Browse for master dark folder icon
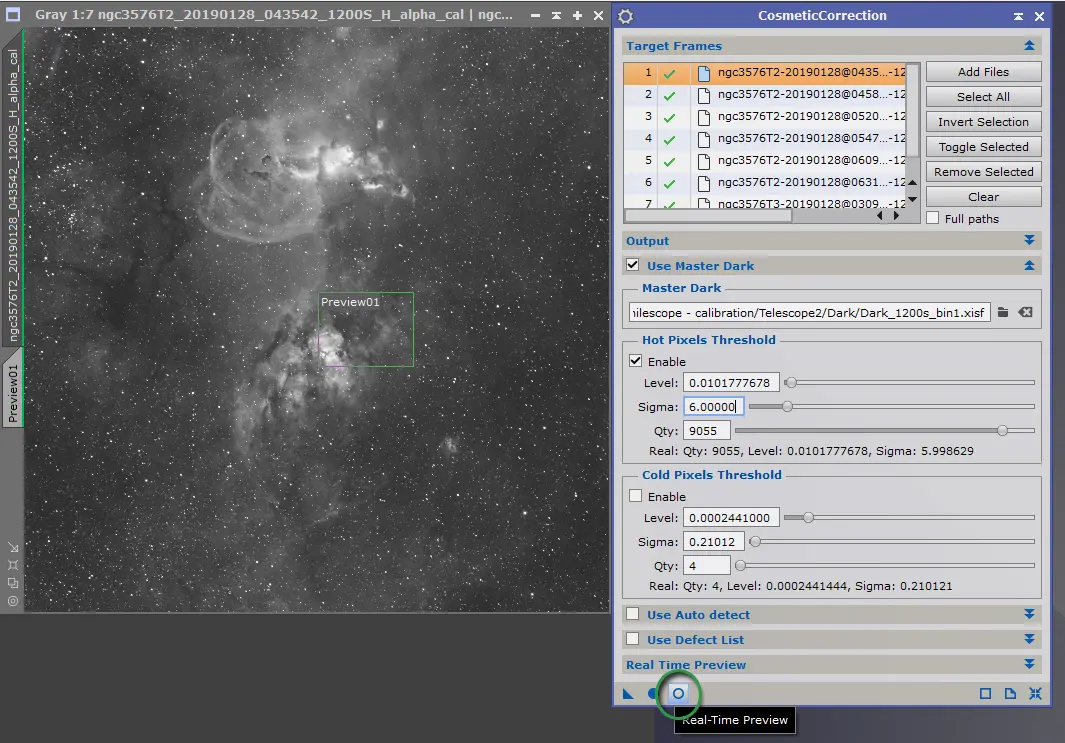Image resolution: width=1065 pixels, height=743 pixels. tap(1003, 312)
